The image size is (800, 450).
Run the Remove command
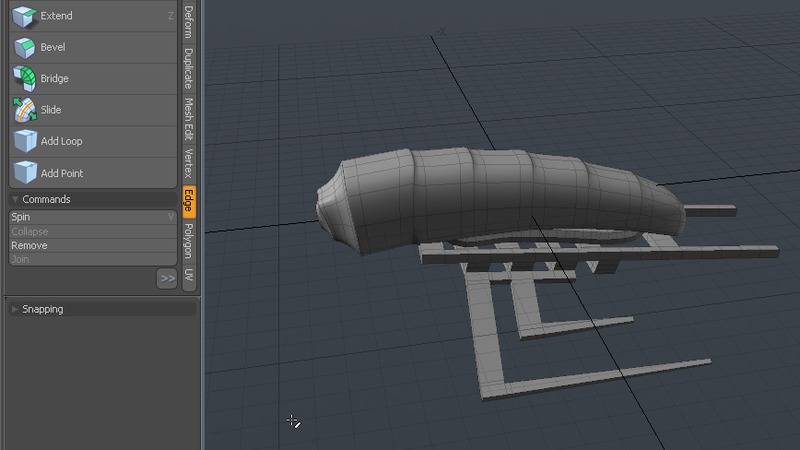coord(93,245)
